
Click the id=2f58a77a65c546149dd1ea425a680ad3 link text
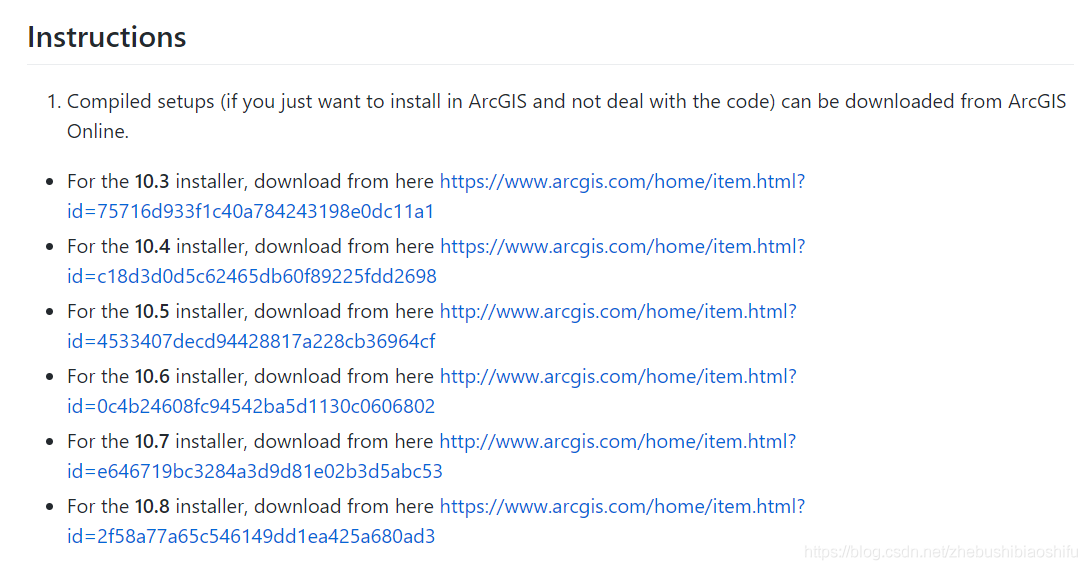251,537
